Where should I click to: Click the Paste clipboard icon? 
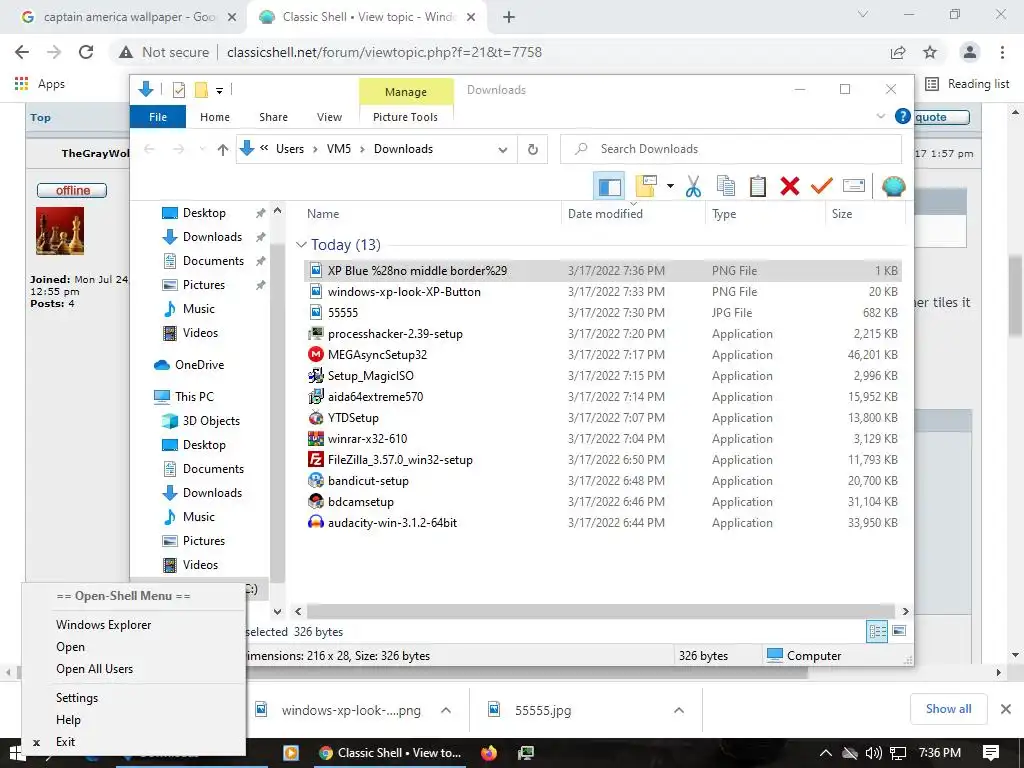[x=758, y=186]
